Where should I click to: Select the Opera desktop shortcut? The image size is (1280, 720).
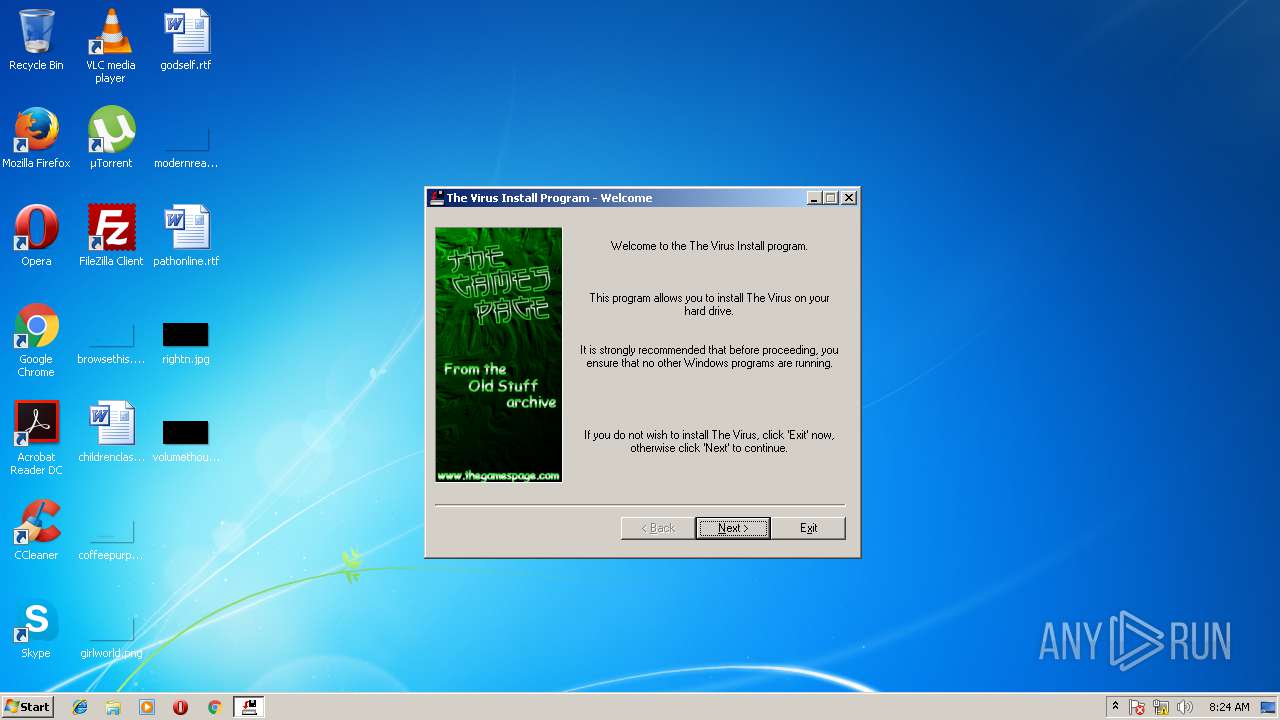click(36, 236)
